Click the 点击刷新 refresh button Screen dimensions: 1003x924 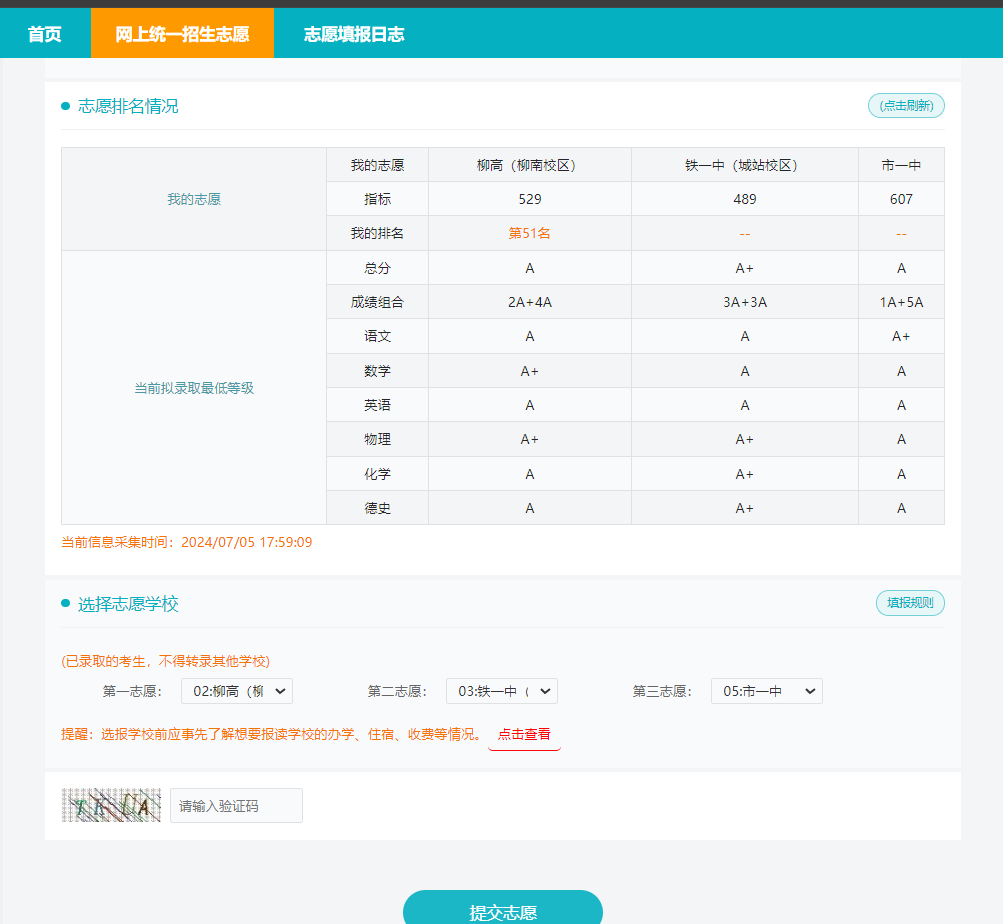905,105
